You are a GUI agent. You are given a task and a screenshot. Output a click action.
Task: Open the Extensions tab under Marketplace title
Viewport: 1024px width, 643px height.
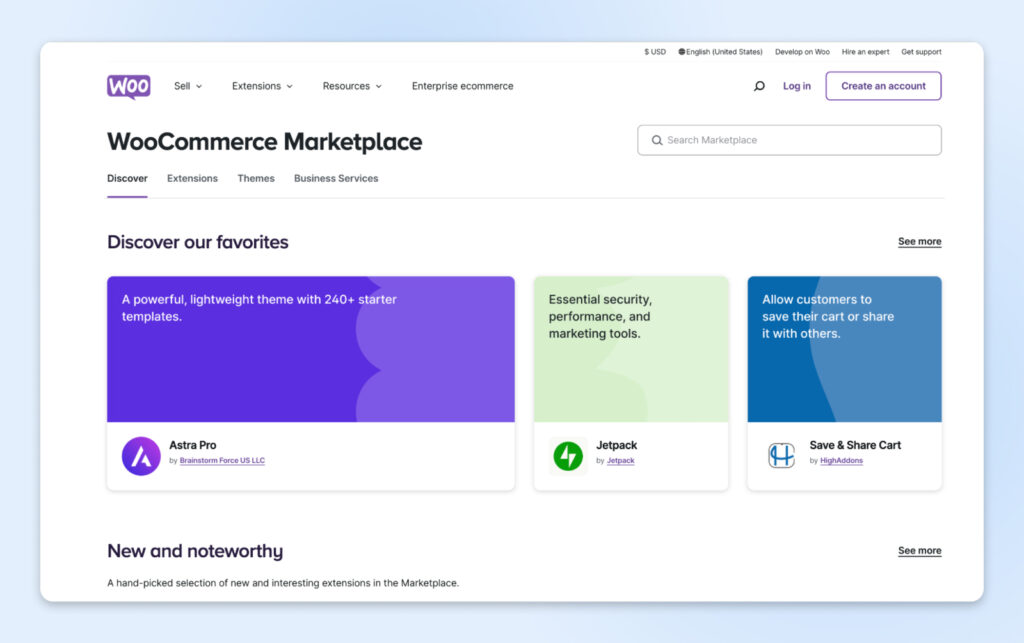[x=192, y=178]
